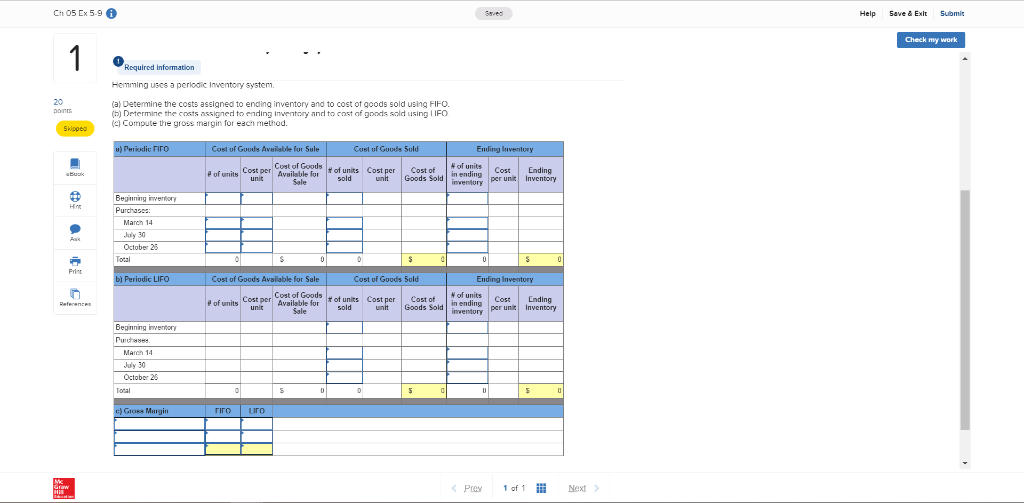Click FIFO March 14 units sold field
This screenshot has width=1024, height=503.
[x=345, y=223]
